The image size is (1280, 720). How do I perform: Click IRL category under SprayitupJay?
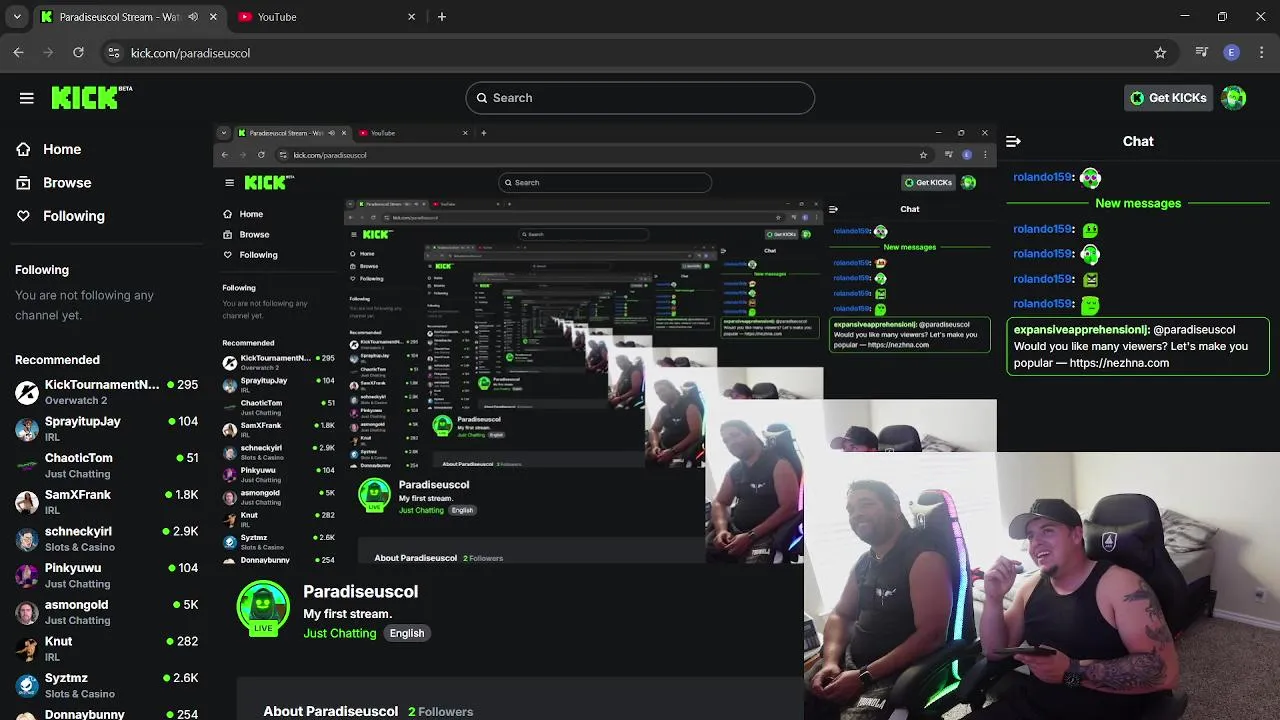(x=53, y=437)
